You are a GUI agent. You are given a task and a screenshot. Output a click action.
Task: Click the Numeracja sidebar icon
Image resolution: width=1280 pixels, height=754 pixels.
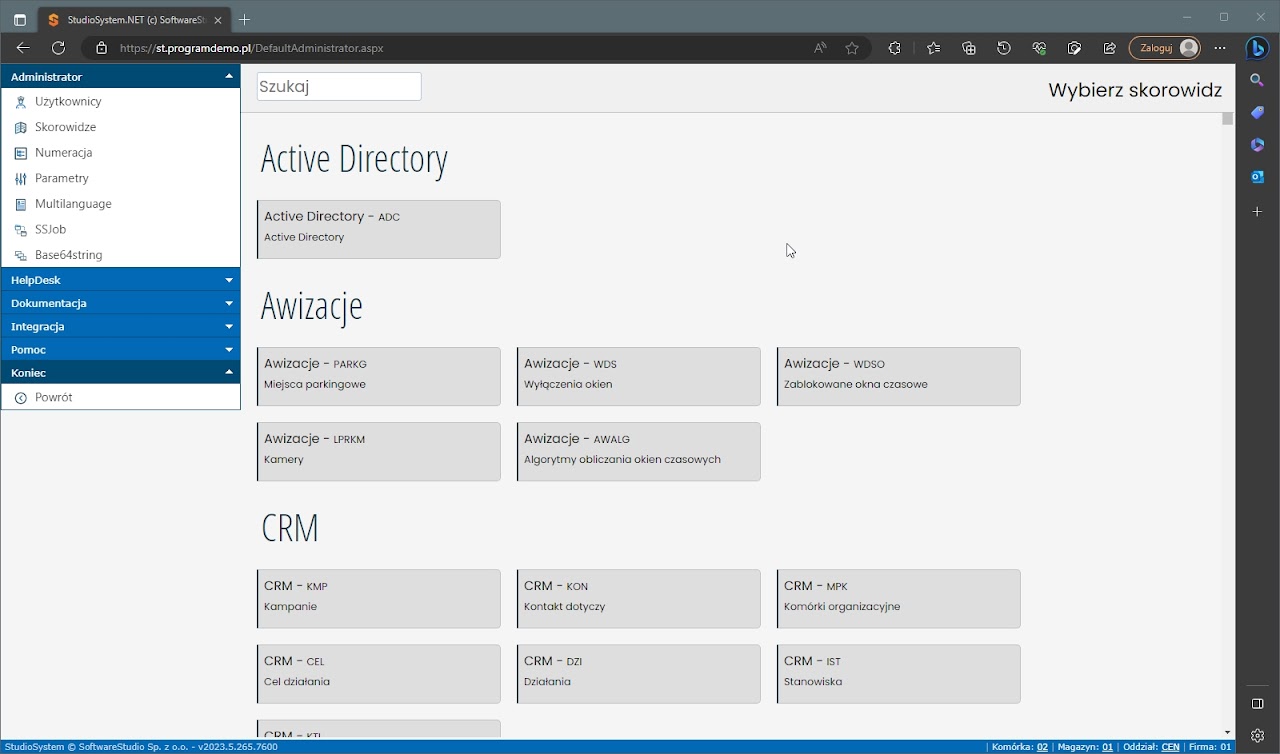20,153
